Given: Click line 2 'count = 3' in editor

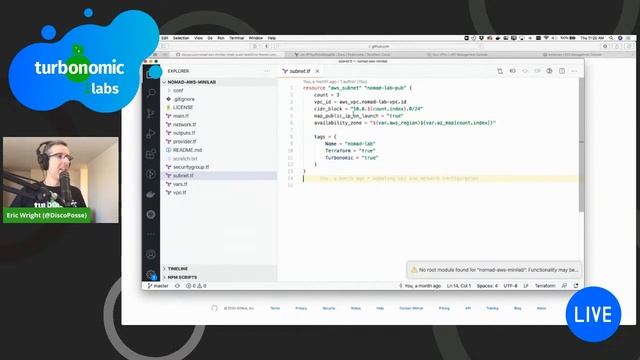Looking at the screenshot, I should tap(327, 95).
